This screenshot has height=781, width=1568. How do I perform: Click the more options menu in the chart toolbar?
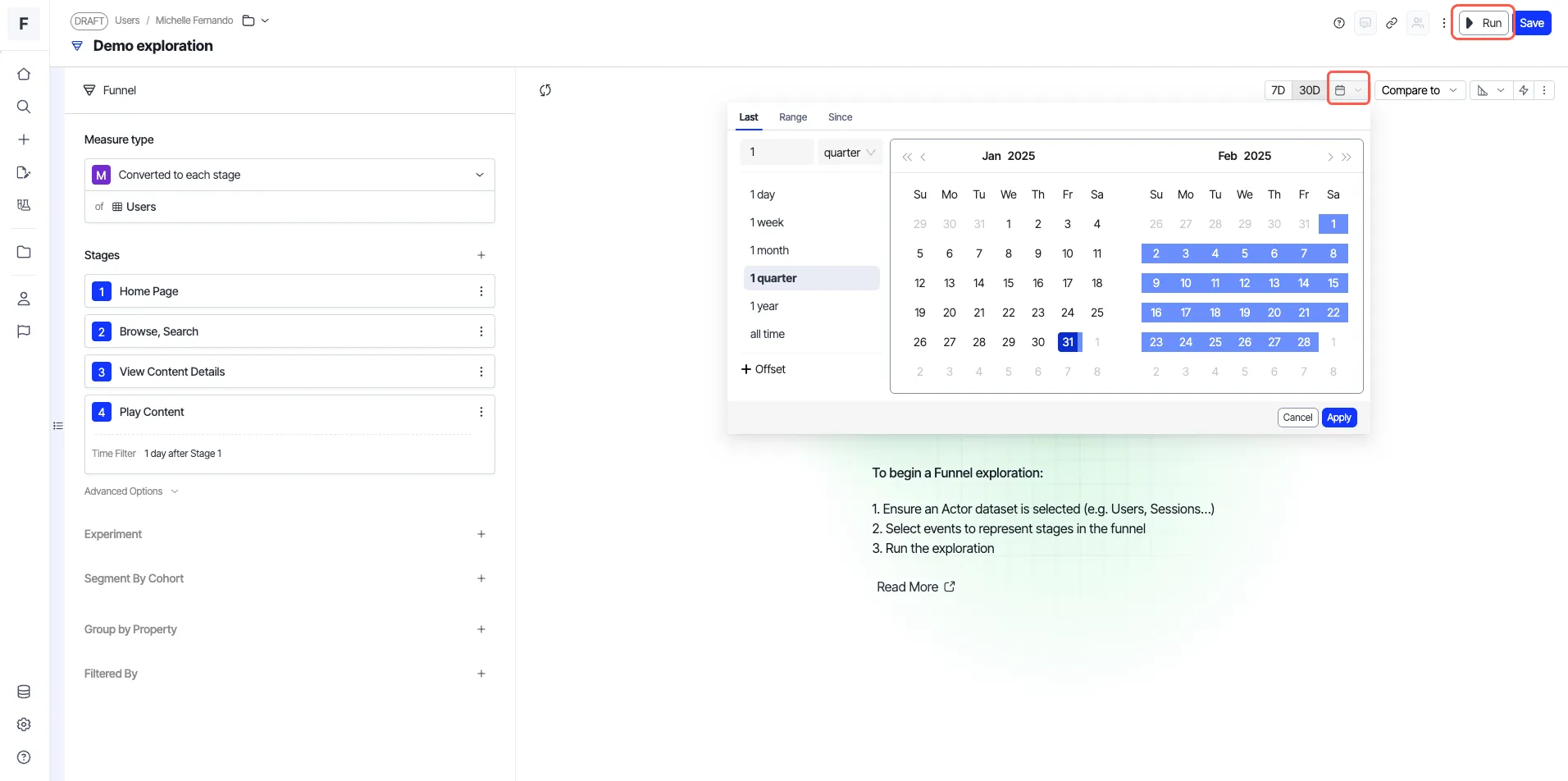click(1544, 90)
